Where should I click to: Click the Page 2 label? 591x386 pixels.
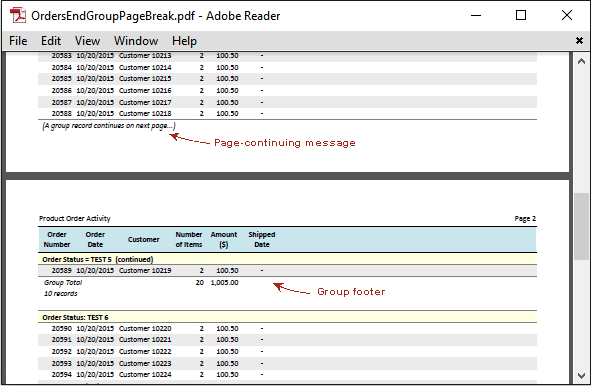click(525, 219)
